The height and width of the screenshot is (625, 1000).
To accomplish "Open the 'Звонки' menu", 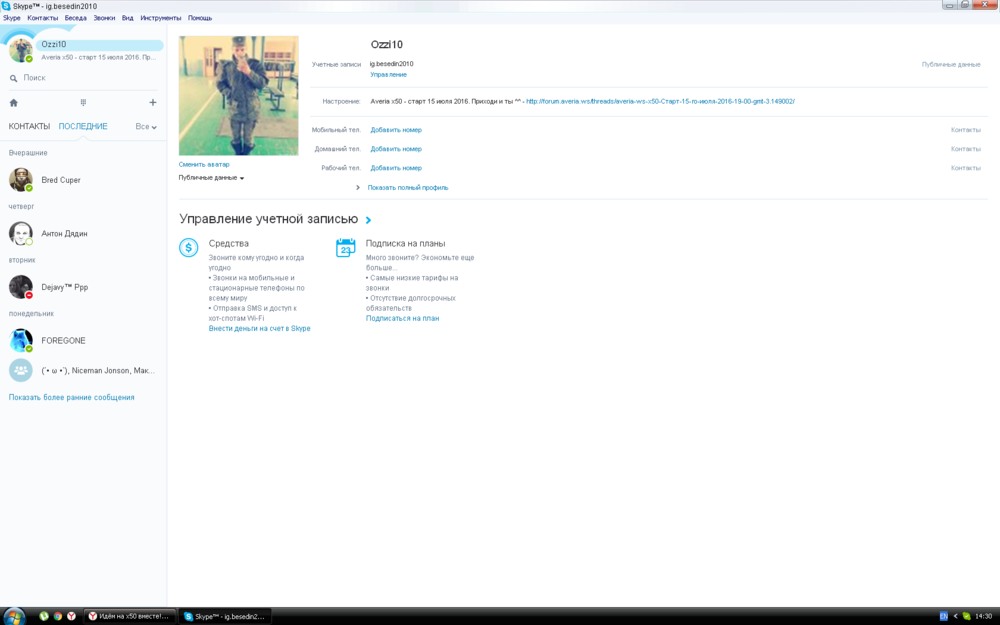I will [x=104, y=18].
